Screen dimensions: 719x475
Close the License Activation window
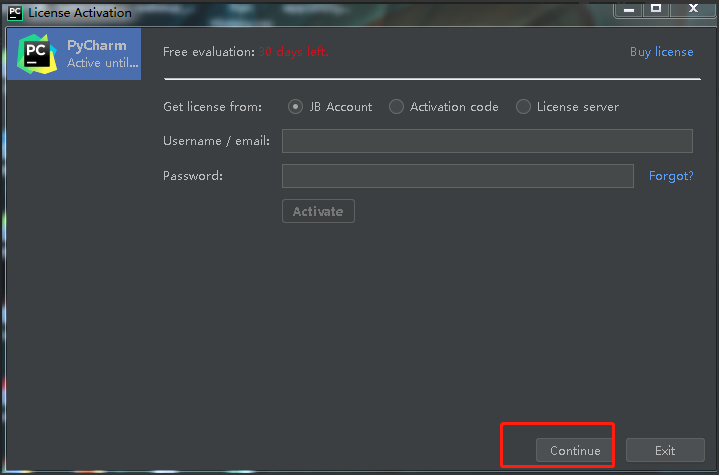pyautogui.click(x=690, y=10)
